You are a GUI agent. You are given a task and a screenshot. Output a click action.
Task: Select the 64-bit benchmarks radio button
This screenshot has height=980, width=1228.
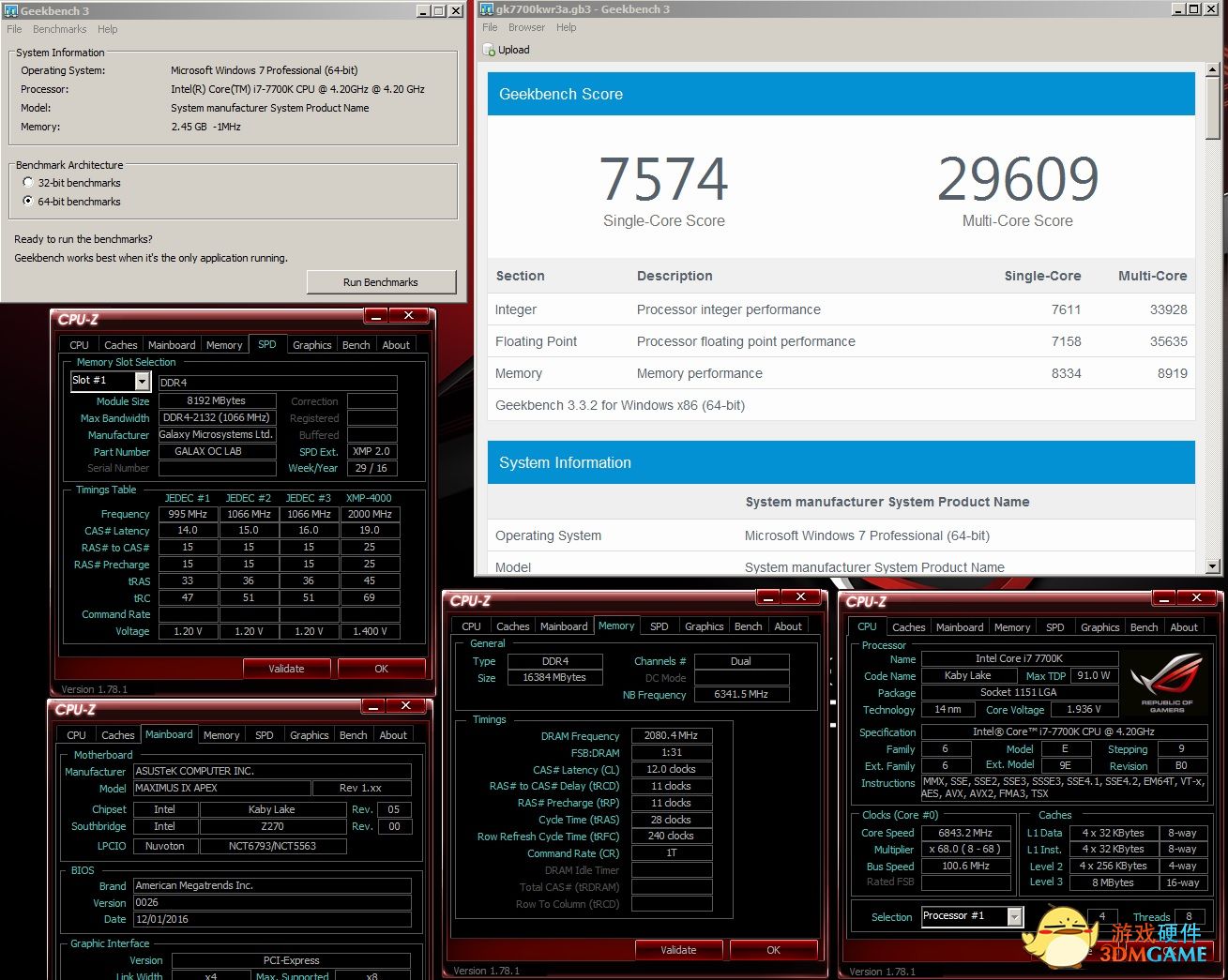[28, 202]
